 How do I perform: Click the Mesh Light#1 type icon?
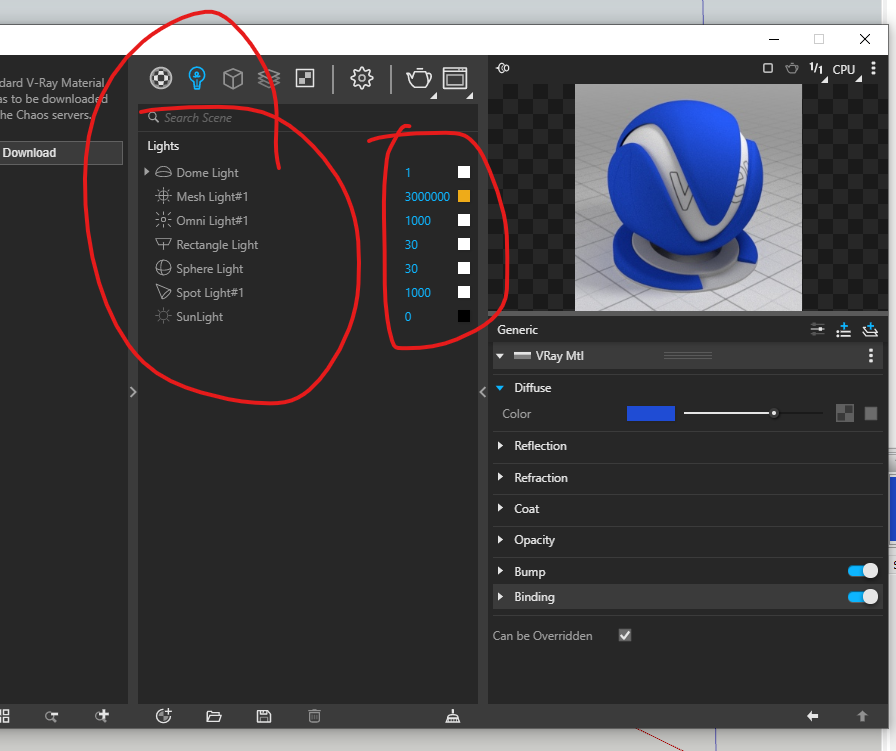pyautogui.click(x=163, y=196)
